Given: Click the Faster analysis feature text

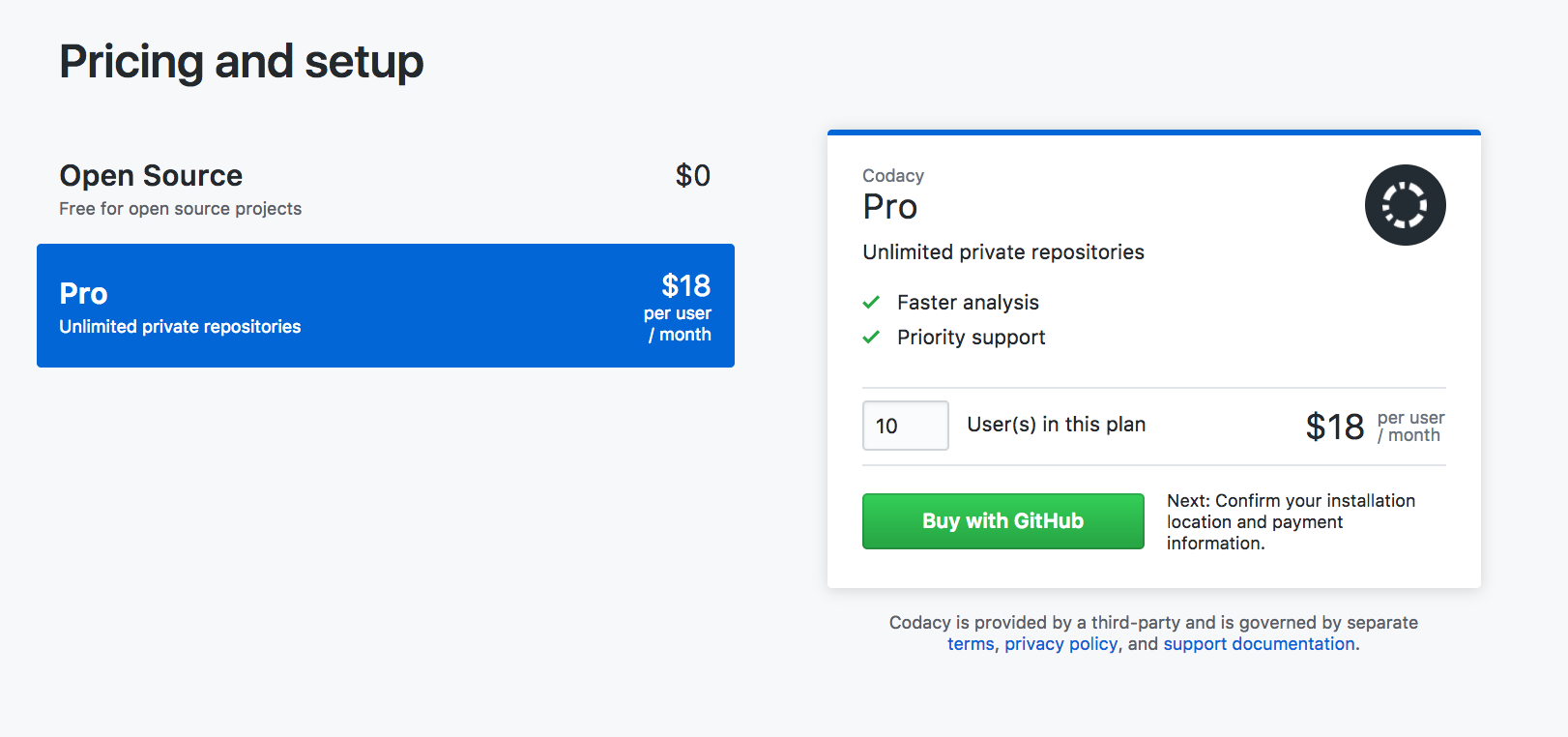Looking at the screenshot, I should [x=968, y=303].
